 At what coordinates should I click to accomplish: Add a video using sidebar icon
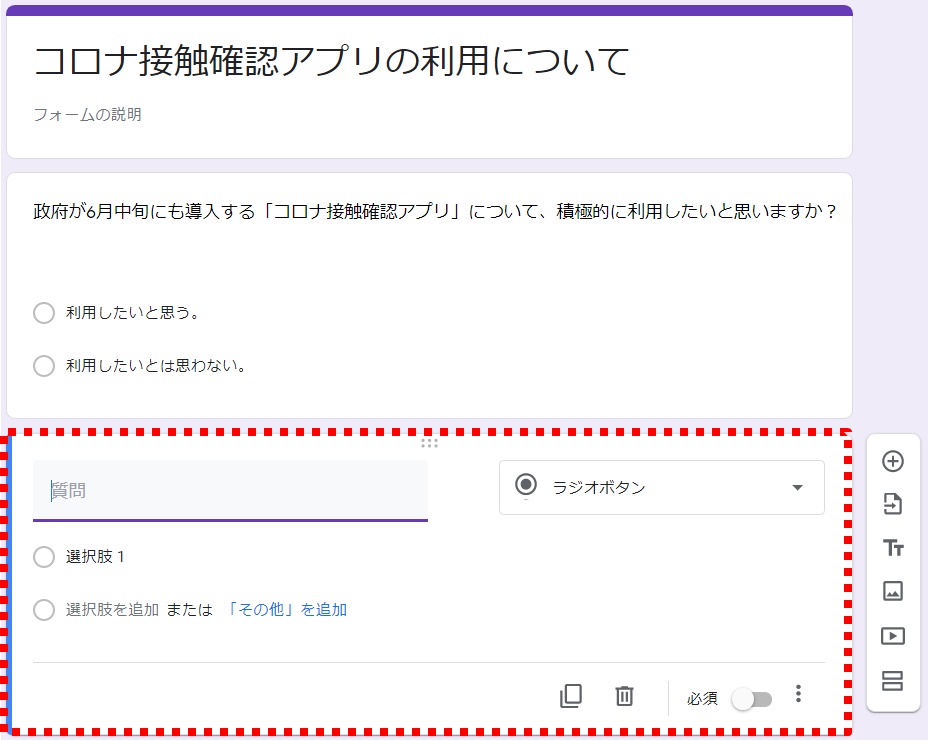[x=893, y=635]
